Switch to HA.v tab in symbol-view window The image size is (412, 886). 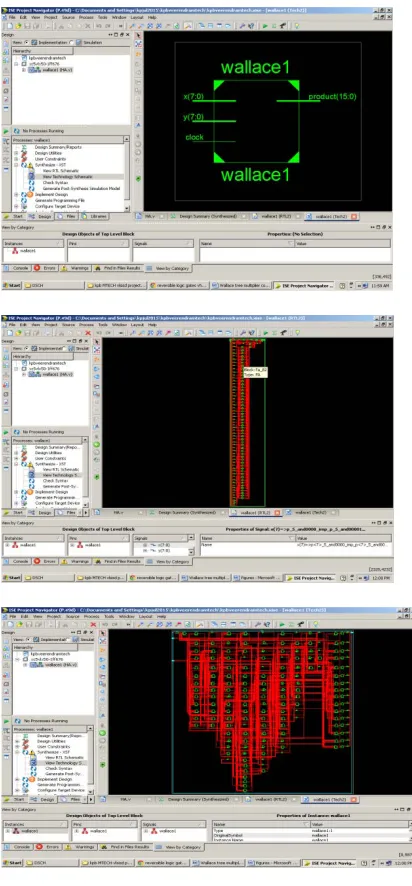tap(150, 216)
